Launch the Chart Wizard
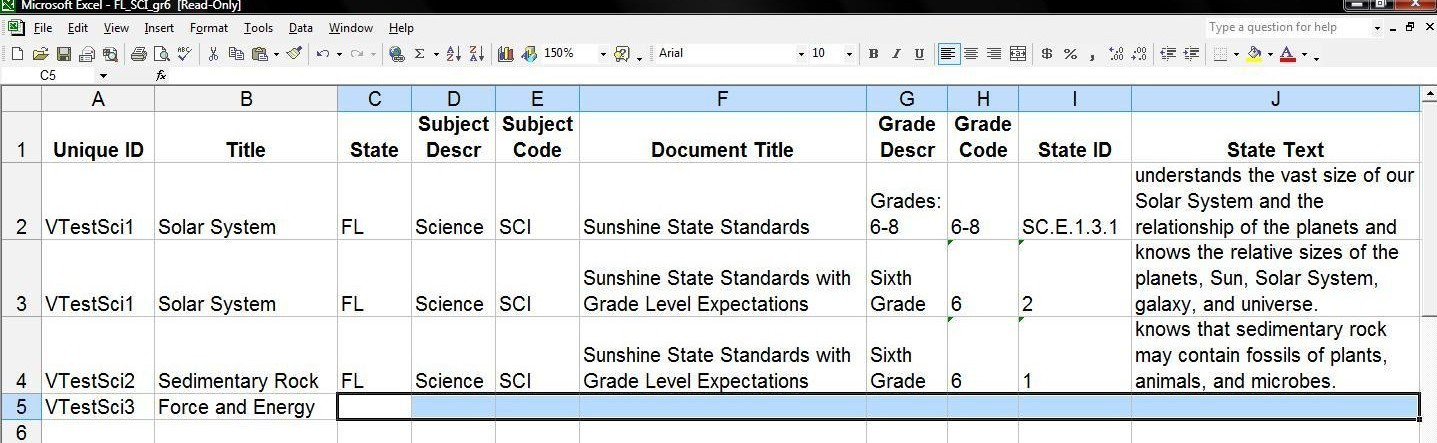The width and height of the screenshot is (1437, 443). coord(505,54)
